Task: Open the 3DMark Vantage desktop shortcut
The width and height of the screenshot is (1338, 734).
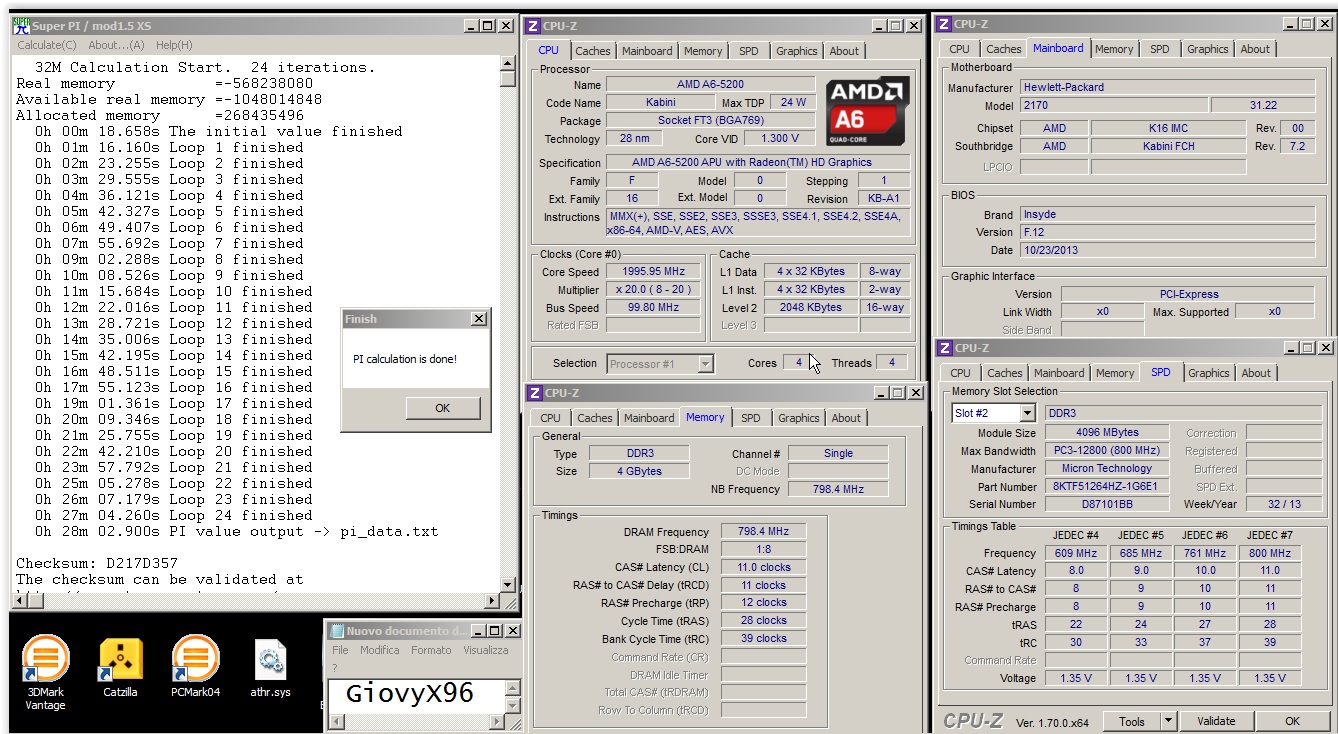Action: point(45,671)
